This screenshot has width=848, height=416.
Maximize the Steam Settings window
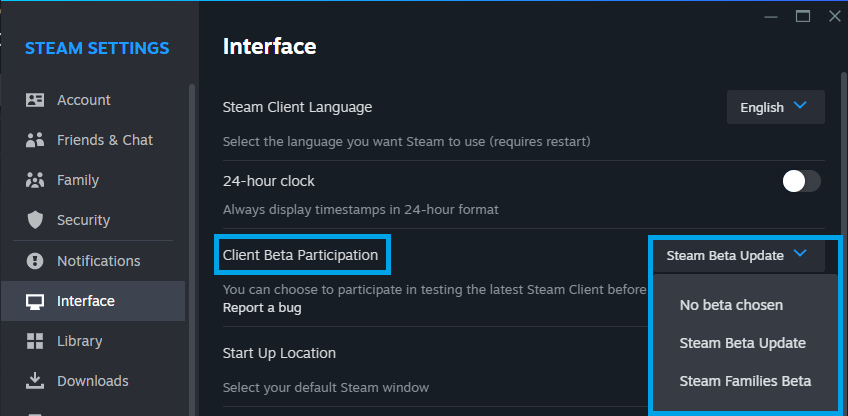coord(802,16)
